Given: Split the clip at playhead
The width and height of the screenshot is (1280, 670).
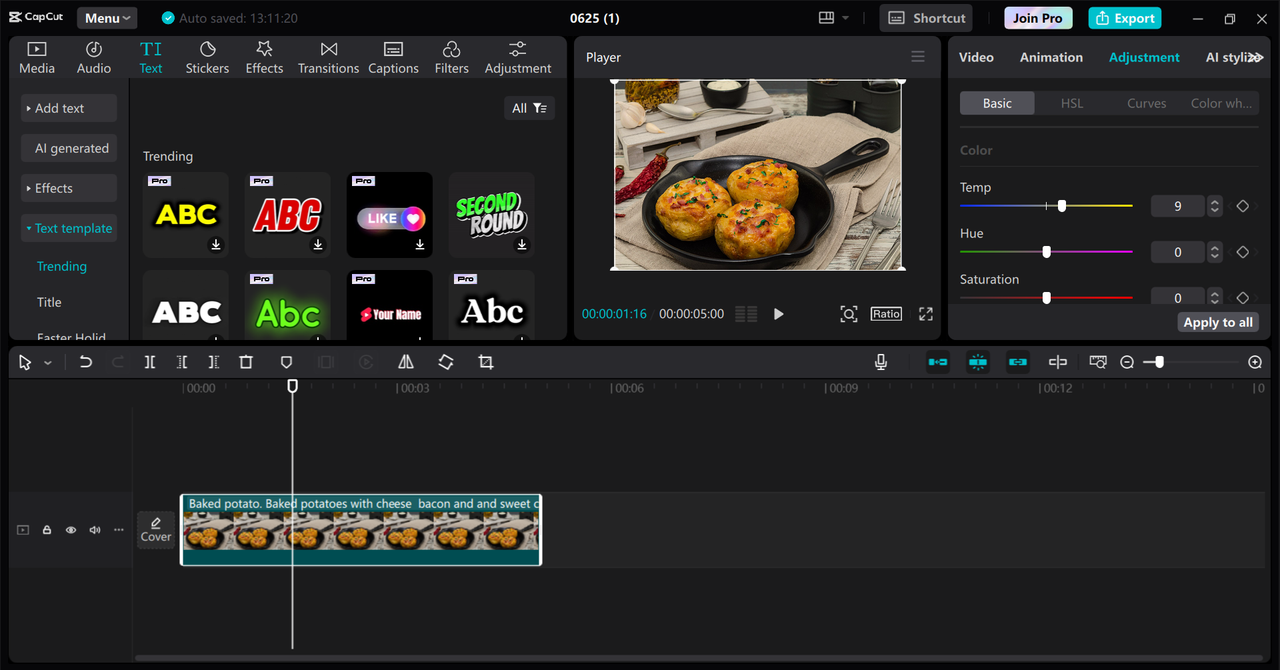Looking at the screenshot, I should [150, 362].
